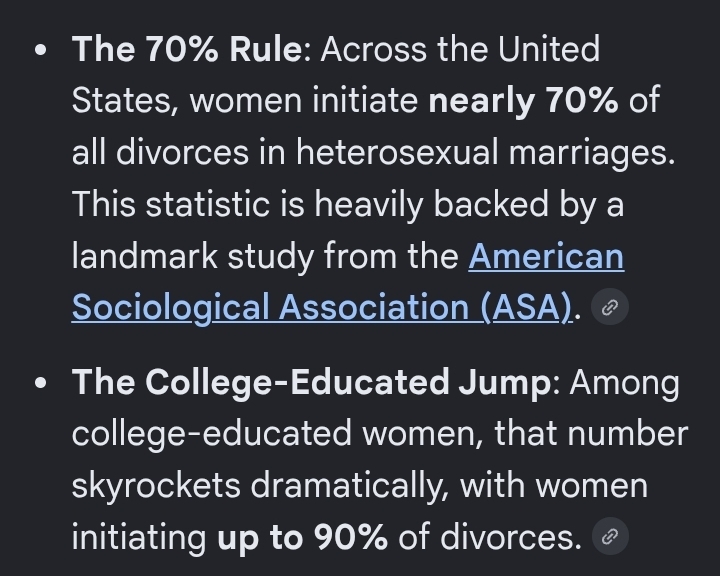Click the bullet before 'The 70% Rule'
720x576 pixels.
click(40, 50)
